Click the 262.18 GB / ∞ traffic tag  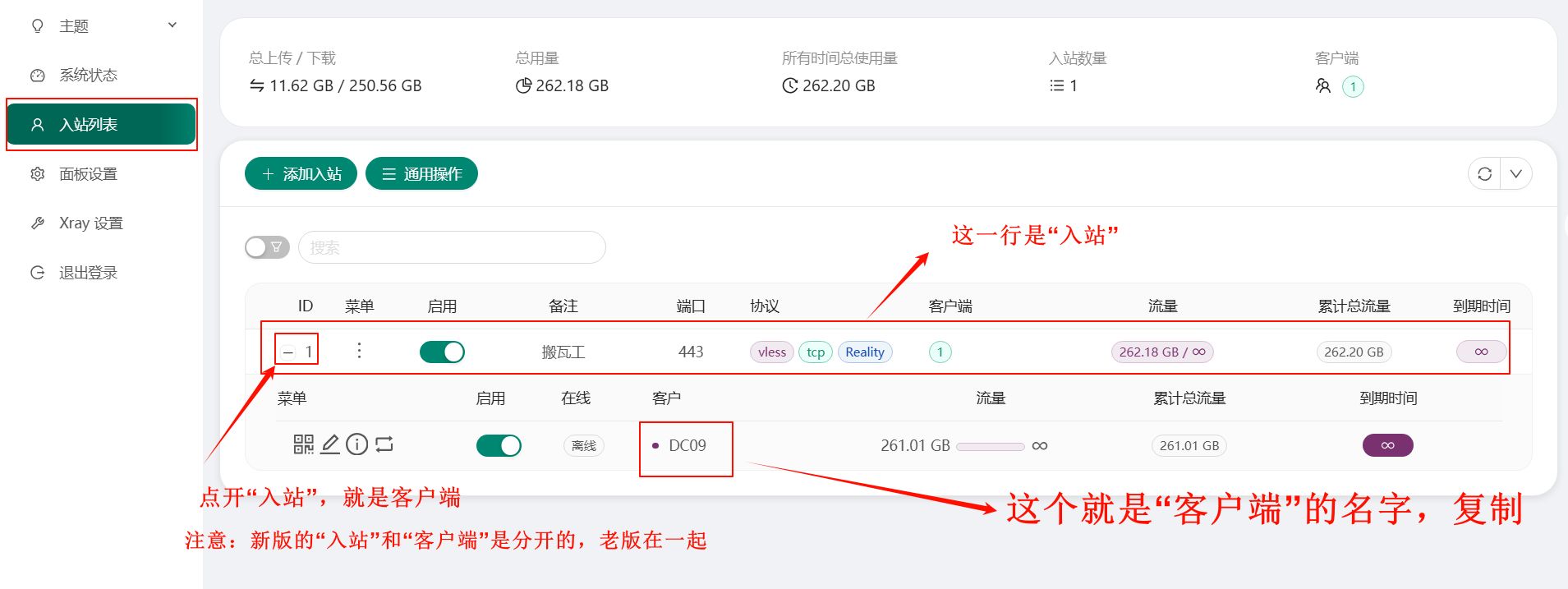tap(1162, 352)
